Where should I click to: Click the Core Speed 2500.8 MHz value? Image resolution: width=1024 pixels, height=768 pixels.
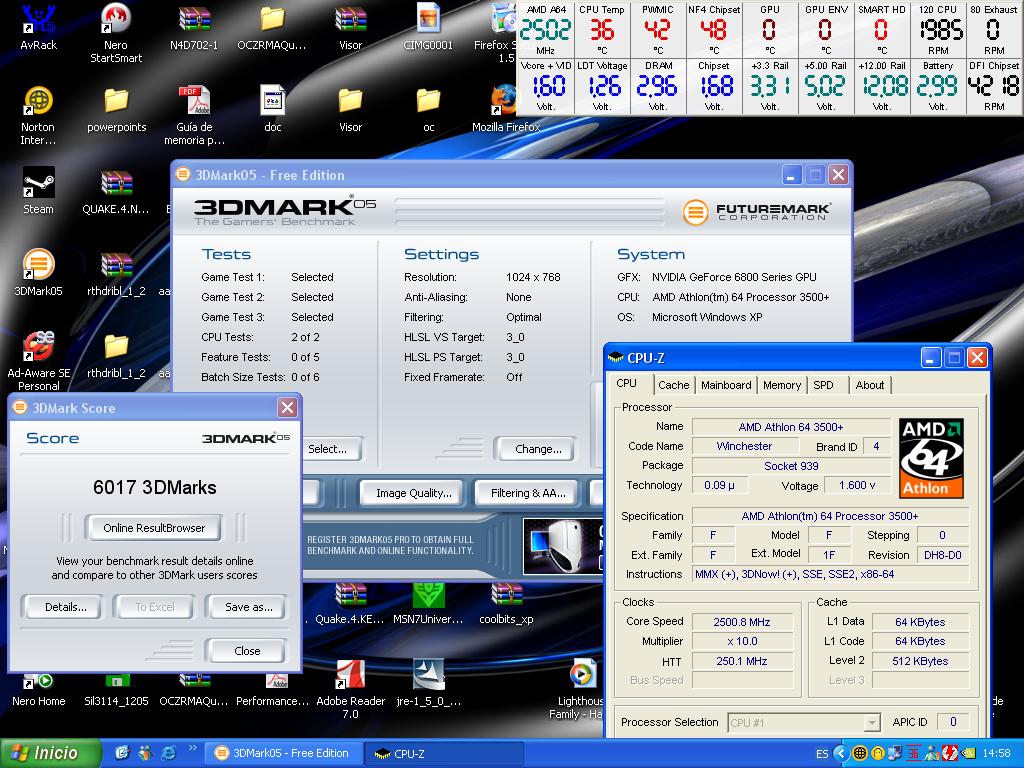[741, 622]
